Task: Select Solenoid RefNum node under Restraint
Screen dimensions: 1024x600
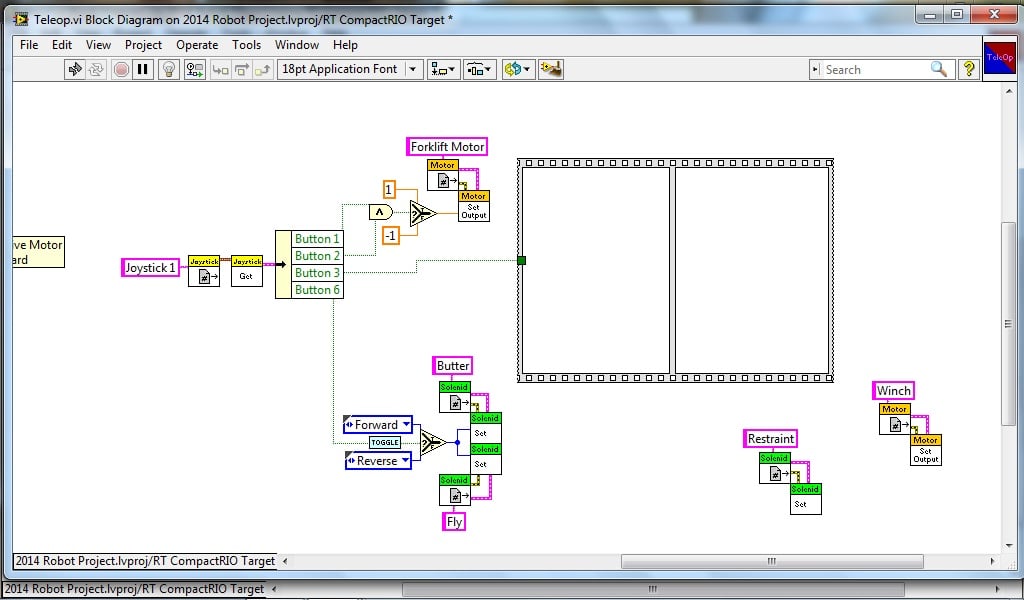Action: [x=775, y=468]
